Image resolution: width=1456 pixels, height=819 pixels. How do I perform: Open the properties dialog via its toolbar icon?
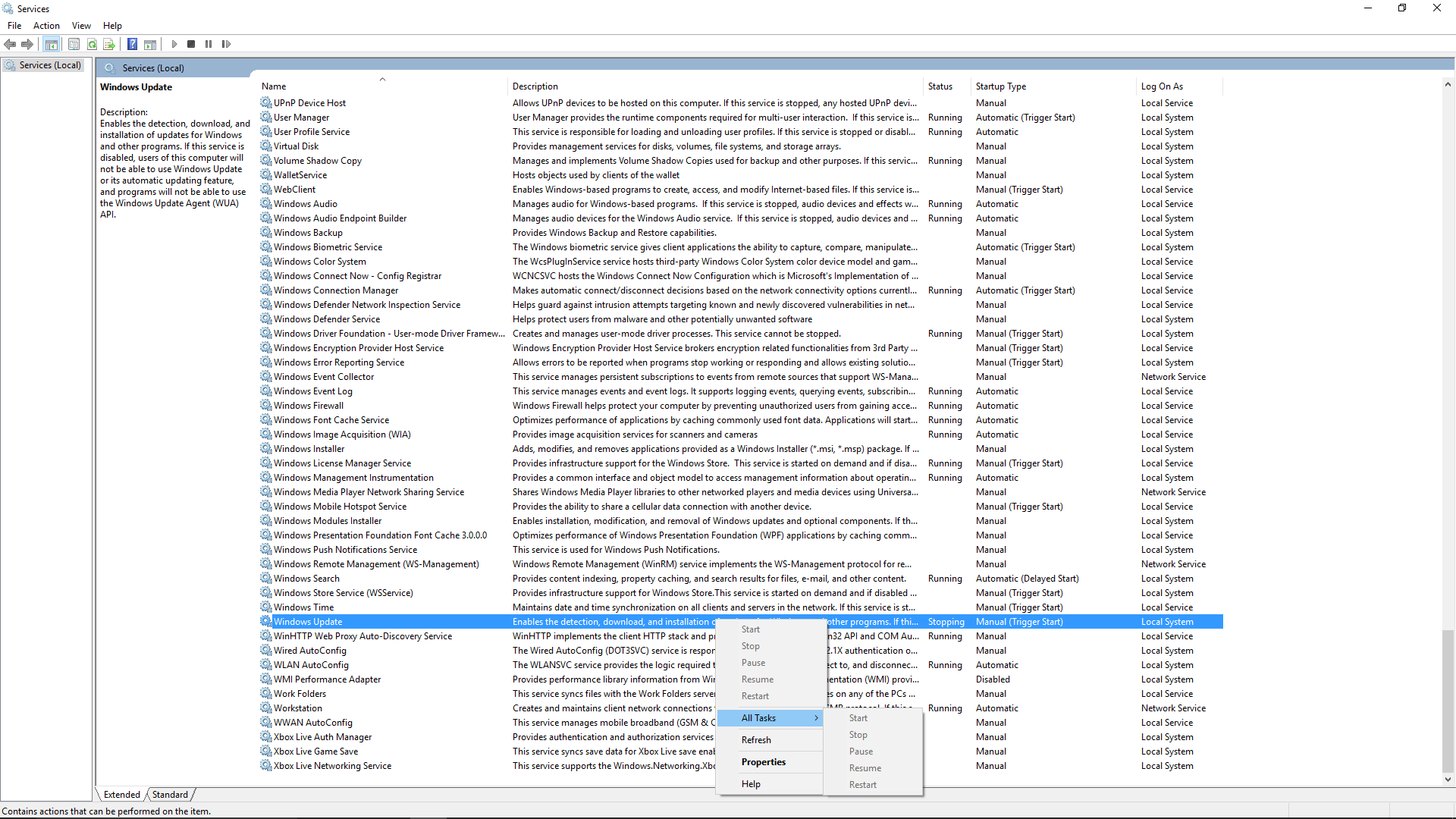pos(74,44)
